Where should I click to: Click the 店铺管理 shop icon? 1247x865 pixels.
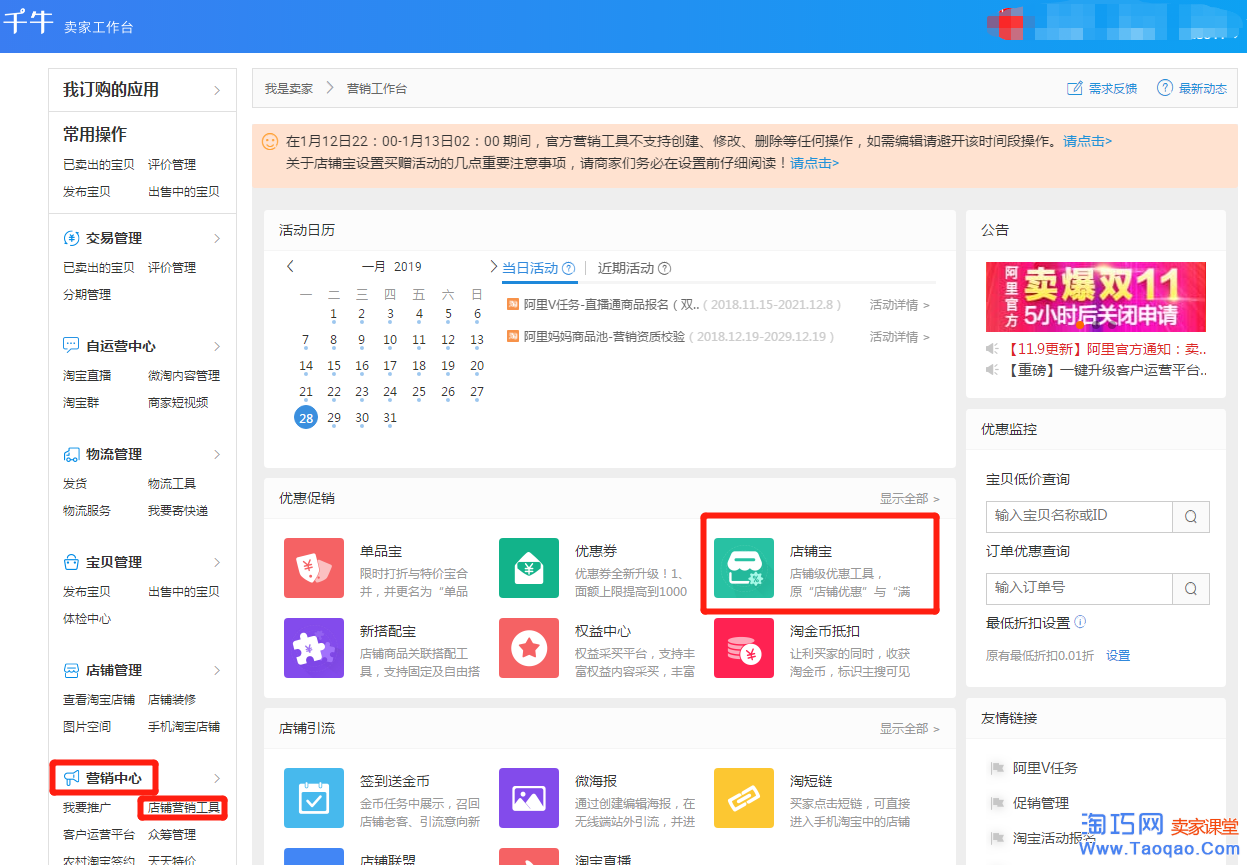click(x=71, y=670)
